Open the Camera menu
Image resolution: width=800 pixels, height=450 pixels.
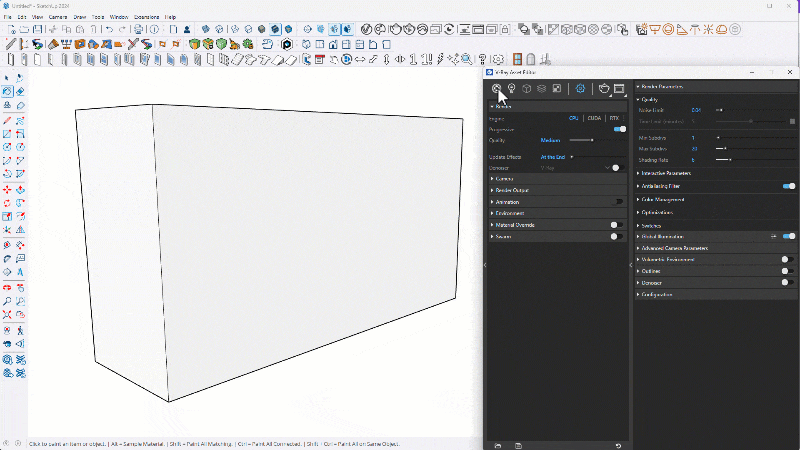coord(58,17)
